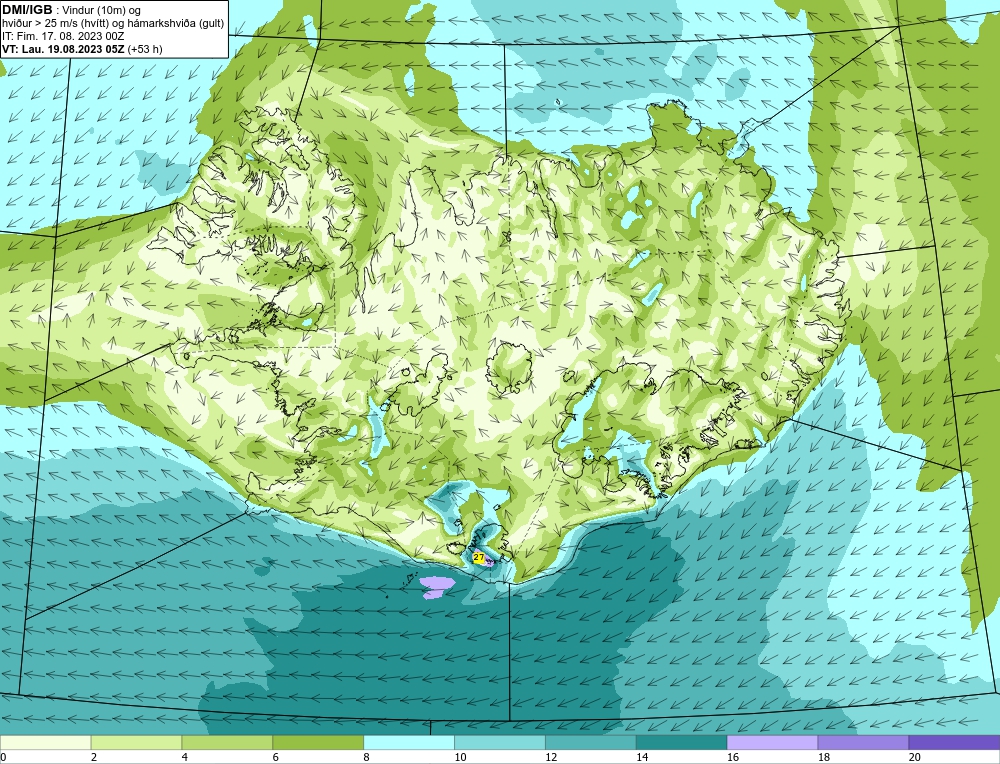Image resolution: width=1000 pixels, height=764 pixels.
Task: Click the legend scale label '0'
Action: click(x=3, y=757)
